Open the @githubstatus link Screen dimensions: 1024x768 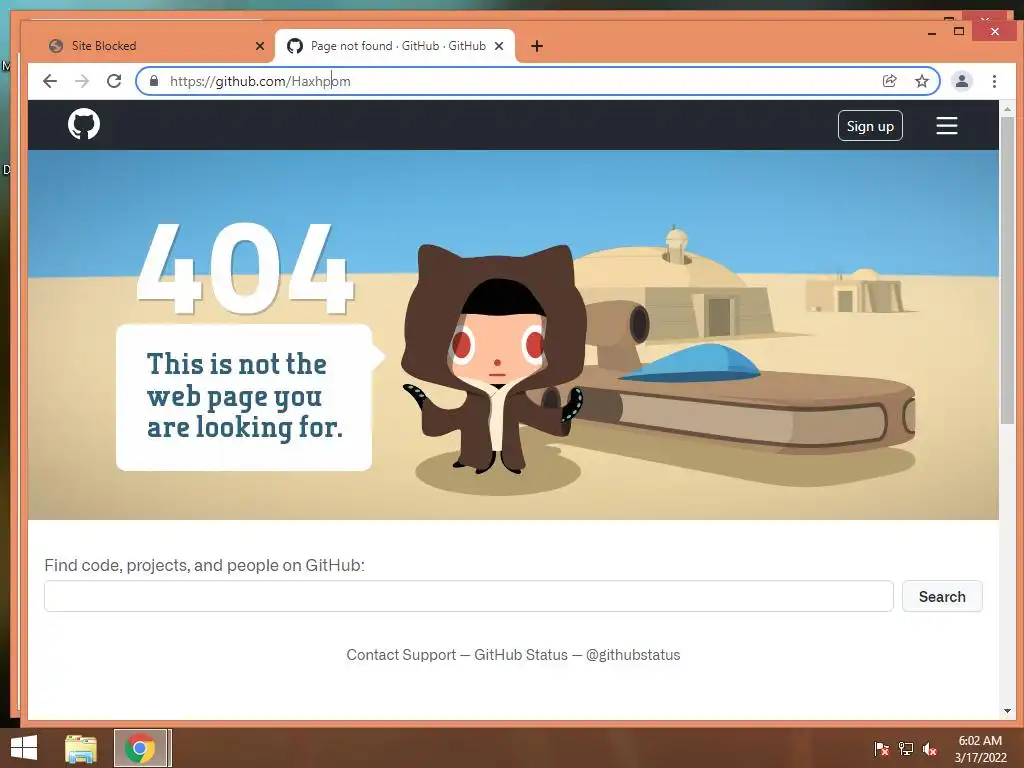pos(633,654)
